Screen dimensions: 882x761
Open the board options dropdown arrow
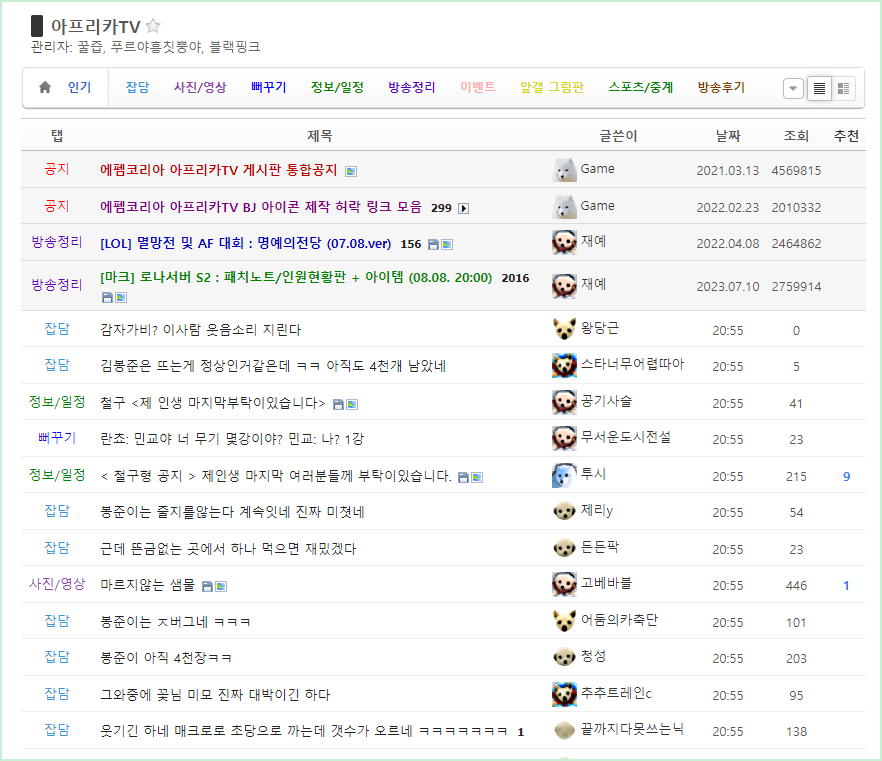pos(792,88)
